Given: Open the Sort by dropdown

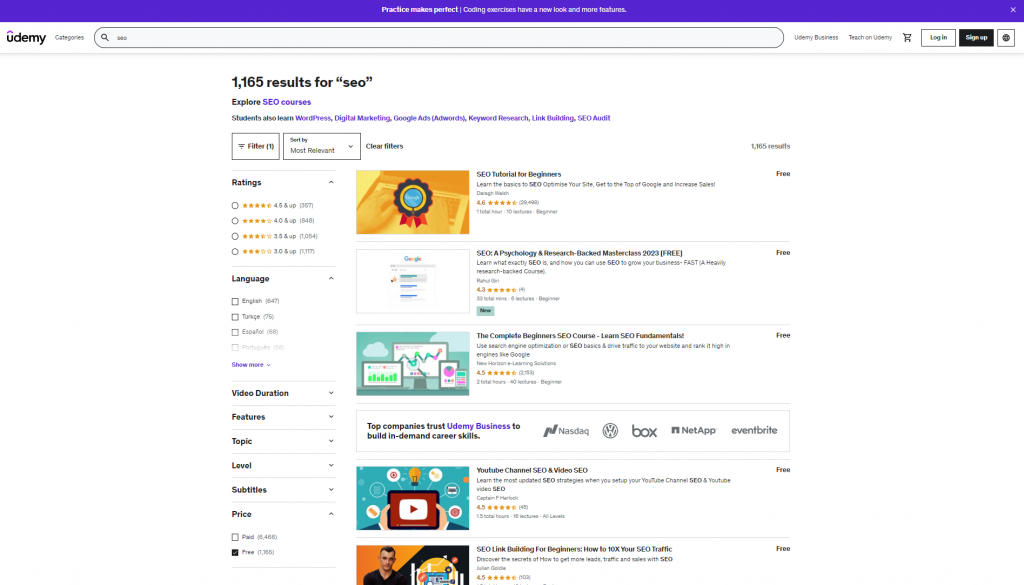Looking at the screenshot, I should point(321,146).
